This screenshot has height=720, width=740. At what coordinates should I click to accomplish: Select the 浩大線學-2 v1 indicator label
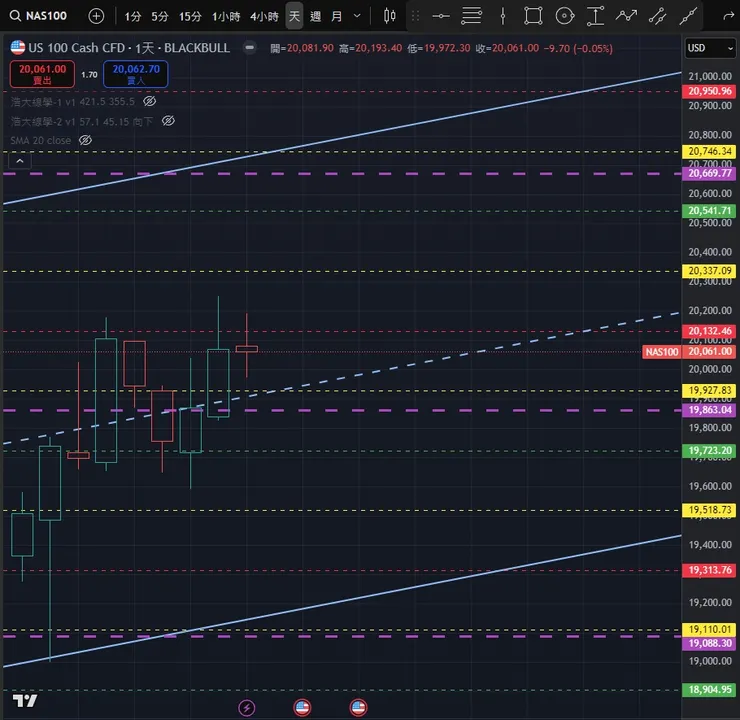click(x=82, y=121)
